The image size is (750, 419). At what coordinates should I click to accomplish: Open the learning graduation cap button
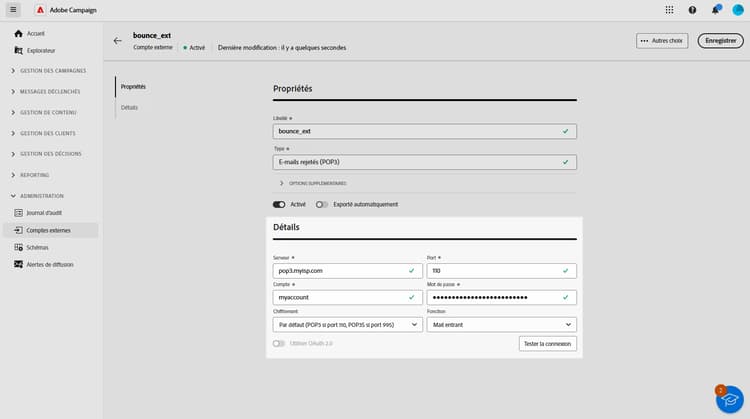click(x=729, y=398)
